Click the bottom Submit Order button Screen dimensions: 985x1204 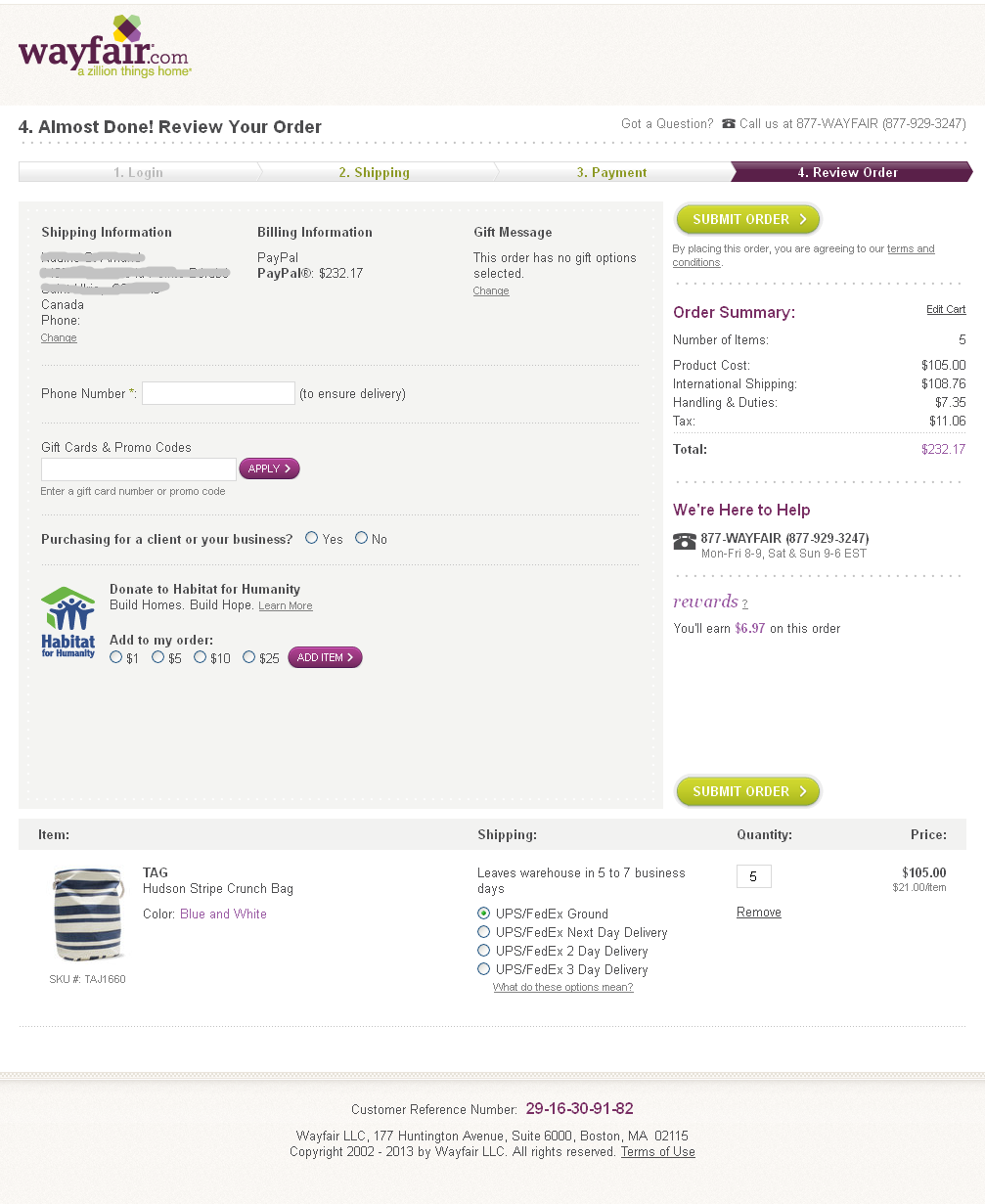click(x=748, y=791)
